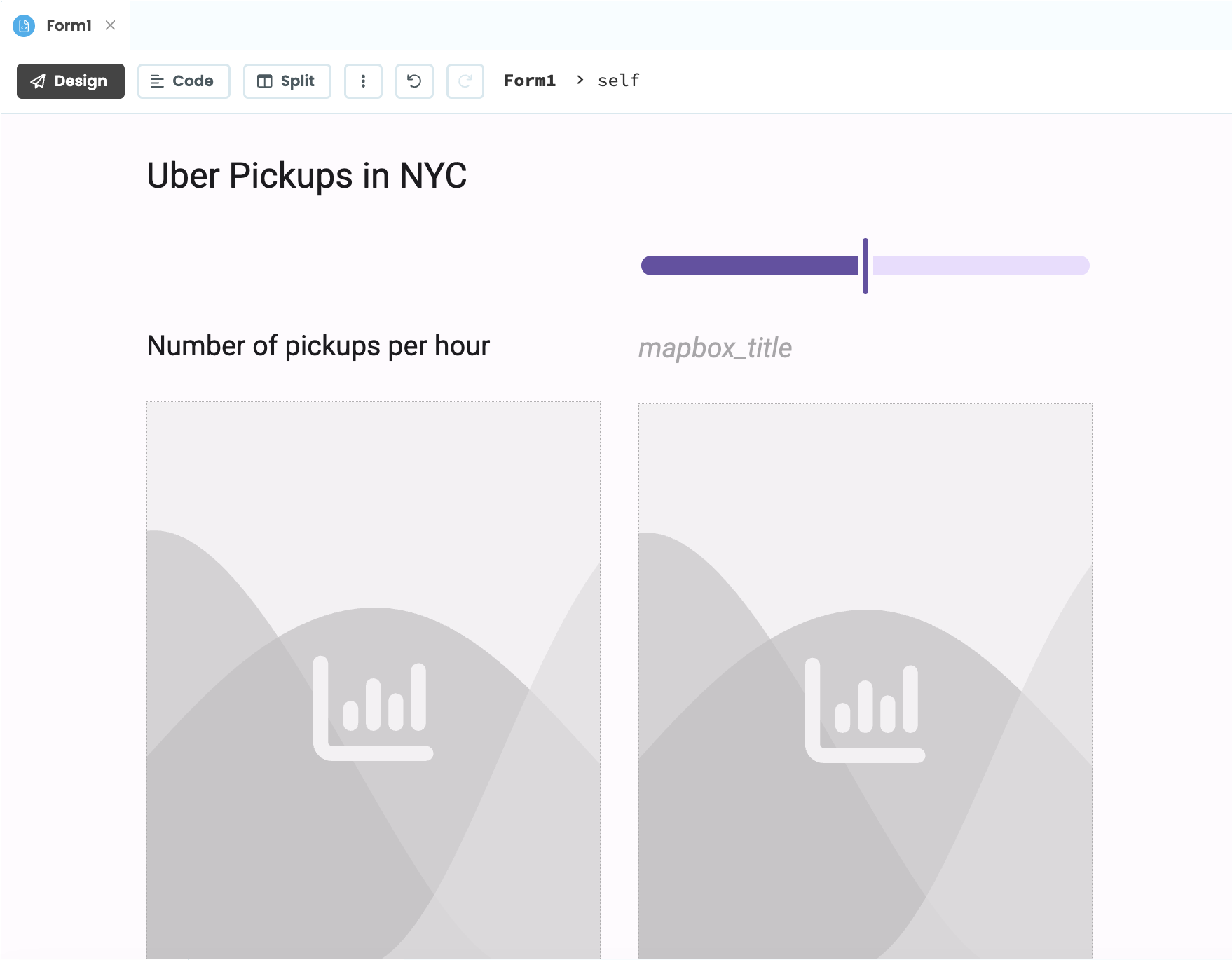Redo the last change
Image resolution: width=1232 pixels, height=960 pixels.
[x=465, y=81]
